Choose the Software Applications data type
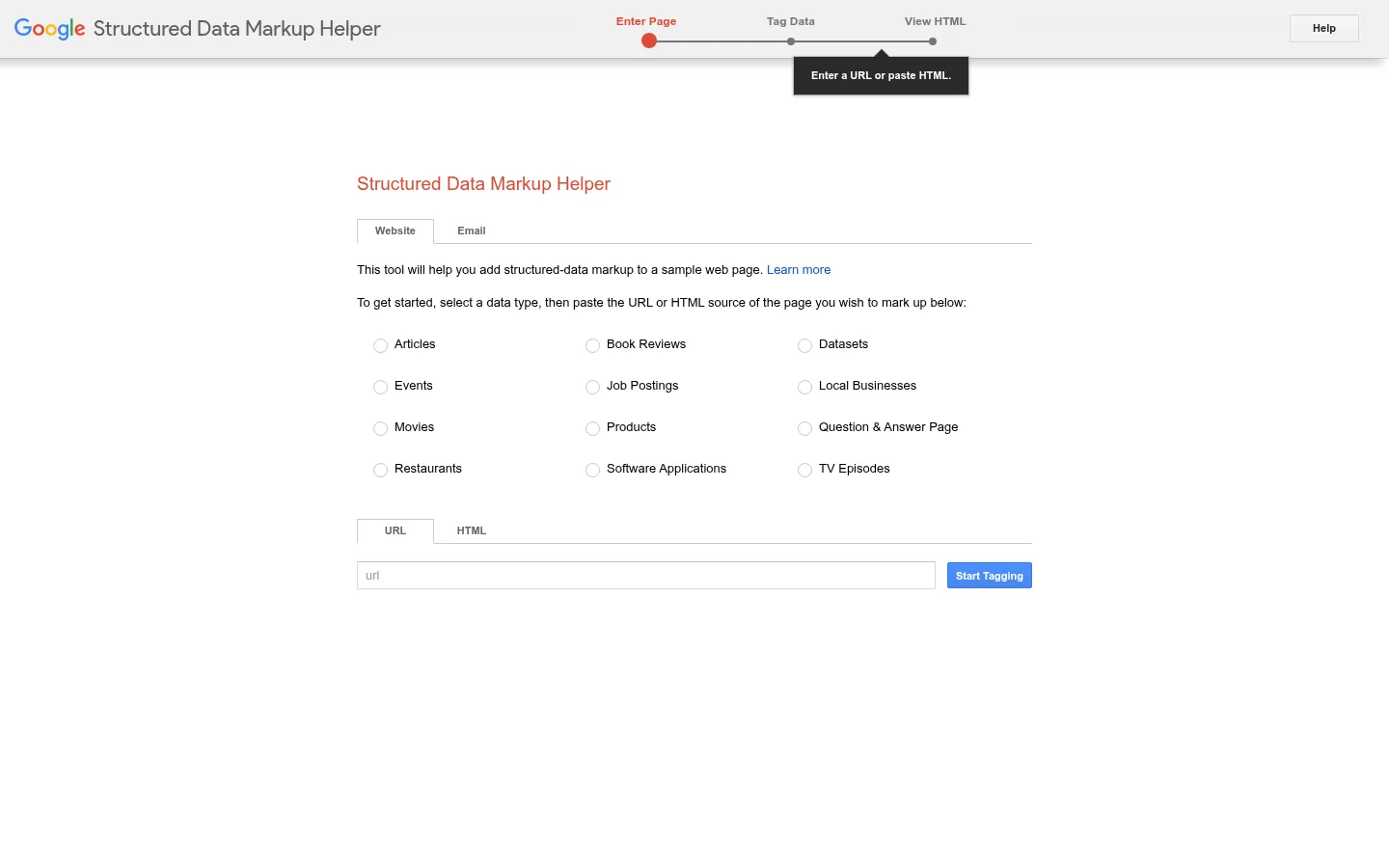 click(x=592, y=470)
